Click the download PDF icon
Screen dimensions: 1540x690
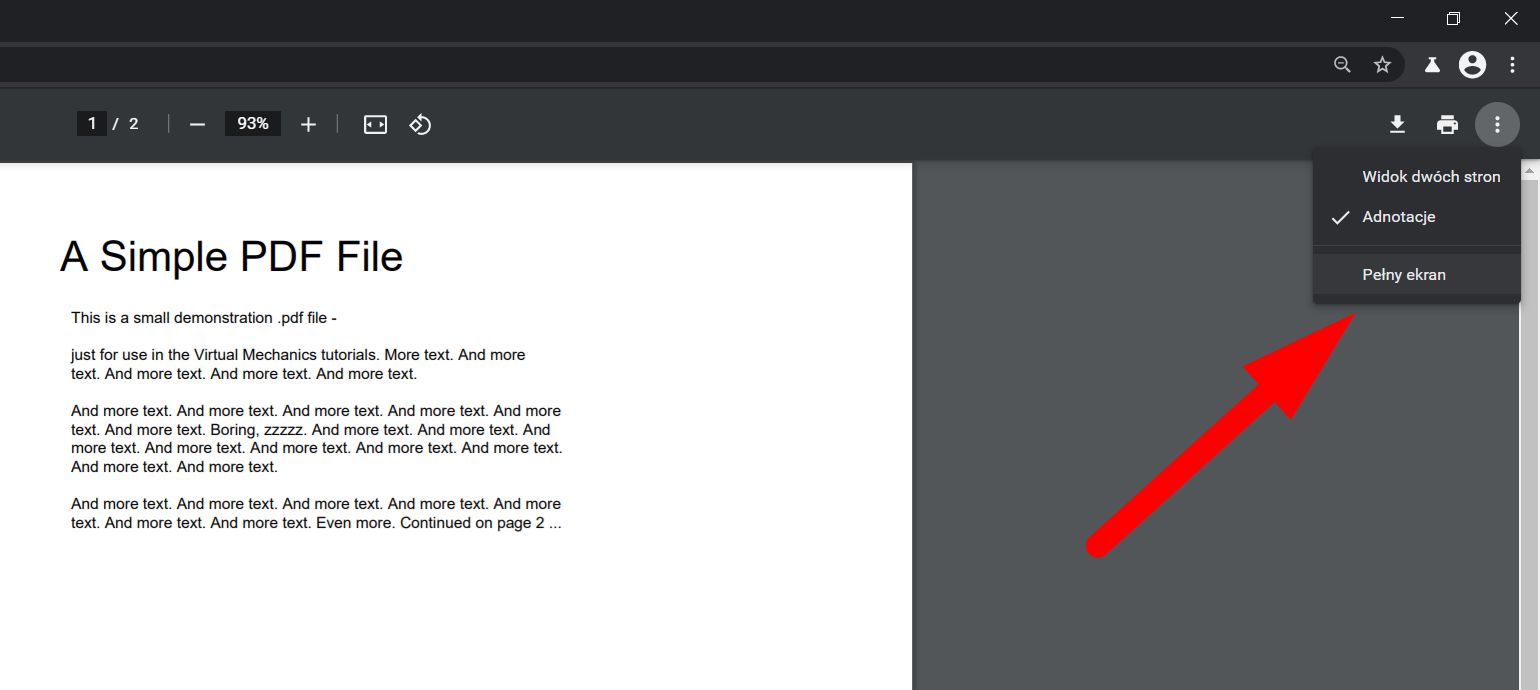[1396, 124]
